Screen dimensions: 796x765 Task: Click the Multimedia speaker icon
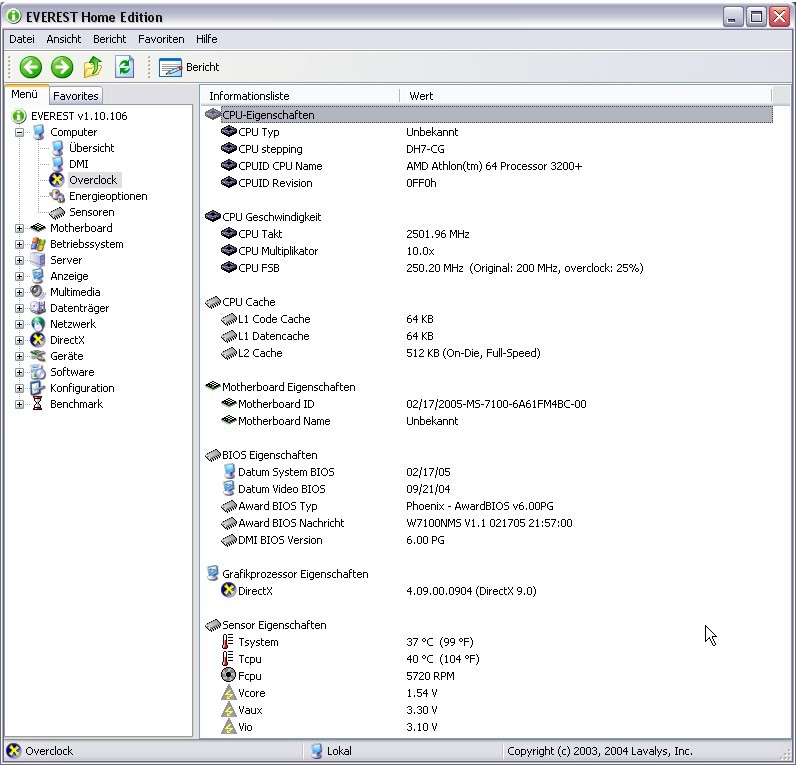[x=38, y=292]
